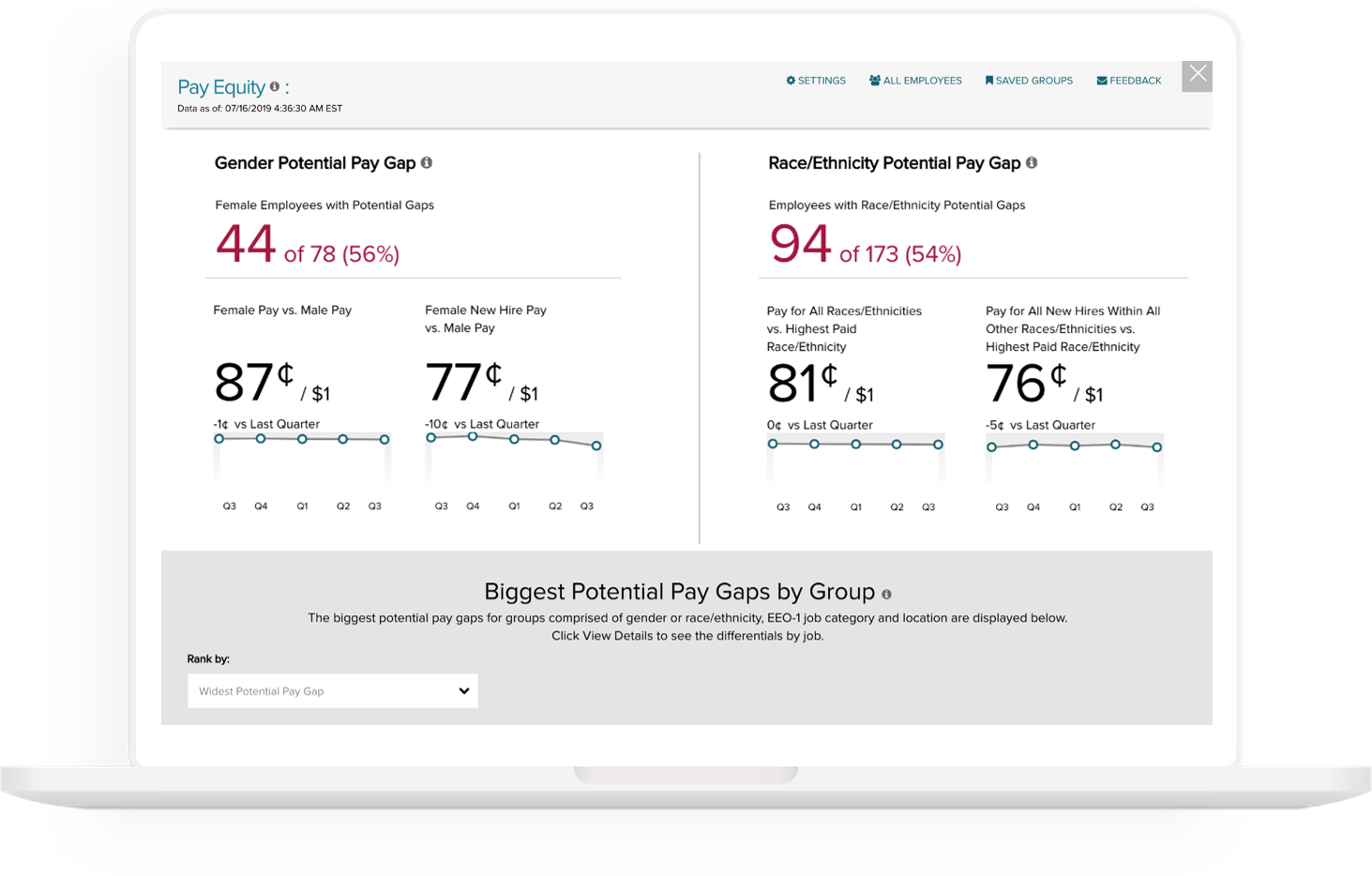Click the 81¢ All Races/Ethnicities value
This screenshot has height=876, width=1372.
coord(821,384)
